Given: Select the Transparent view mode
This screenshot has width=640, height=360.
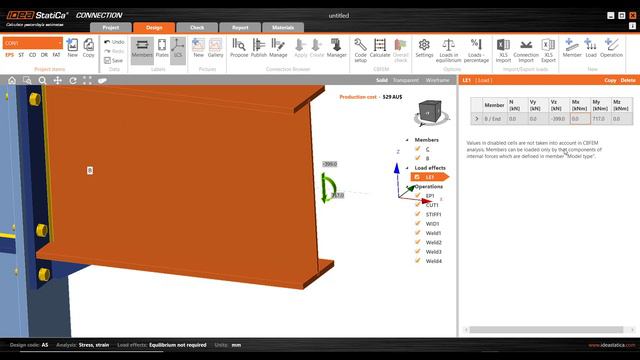Looking at the screenshot, I should point(406,80).
